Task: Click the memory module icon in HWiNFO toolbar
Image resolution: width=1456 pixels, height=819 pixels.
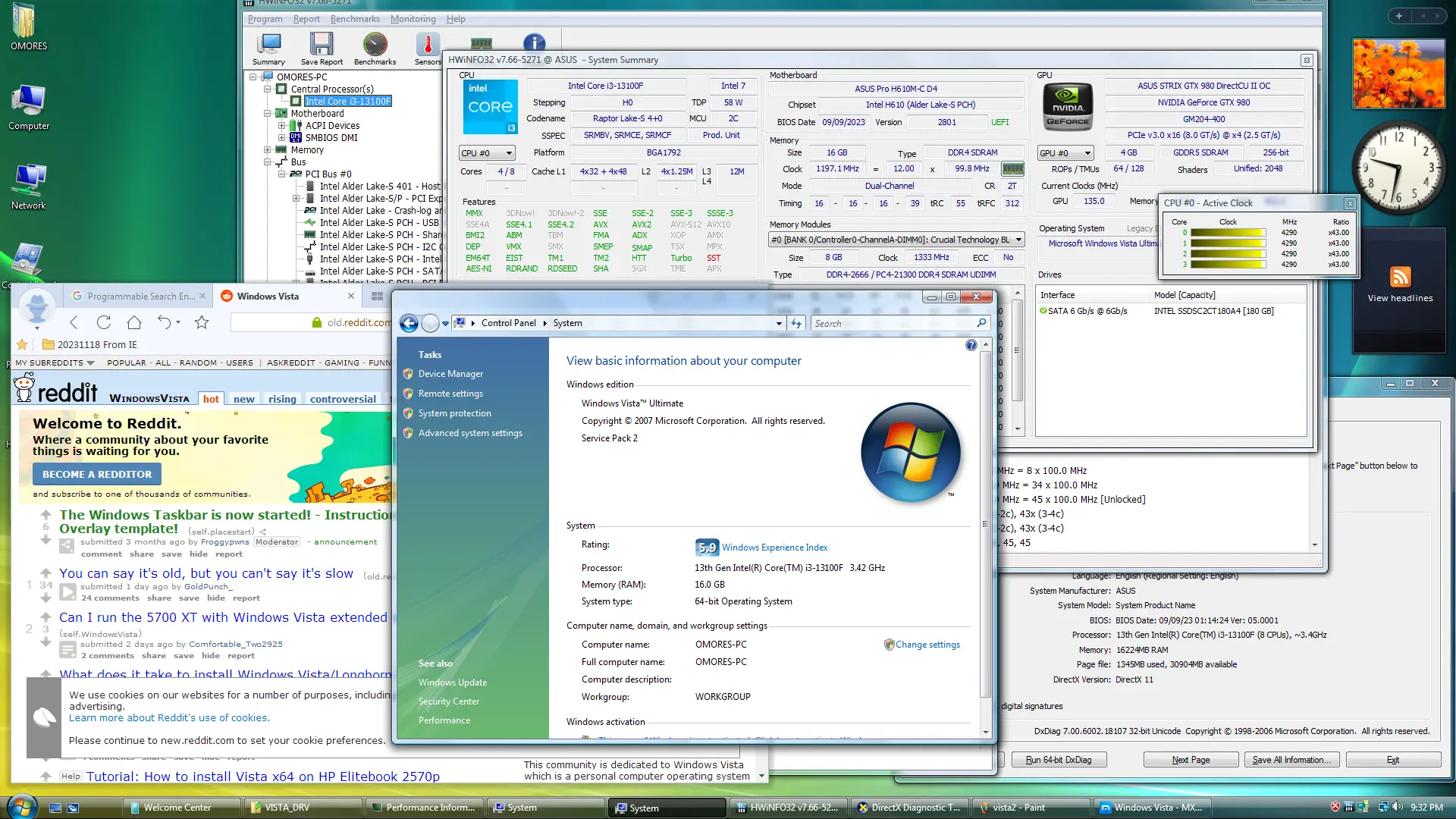Action: (x=482, y=43)
